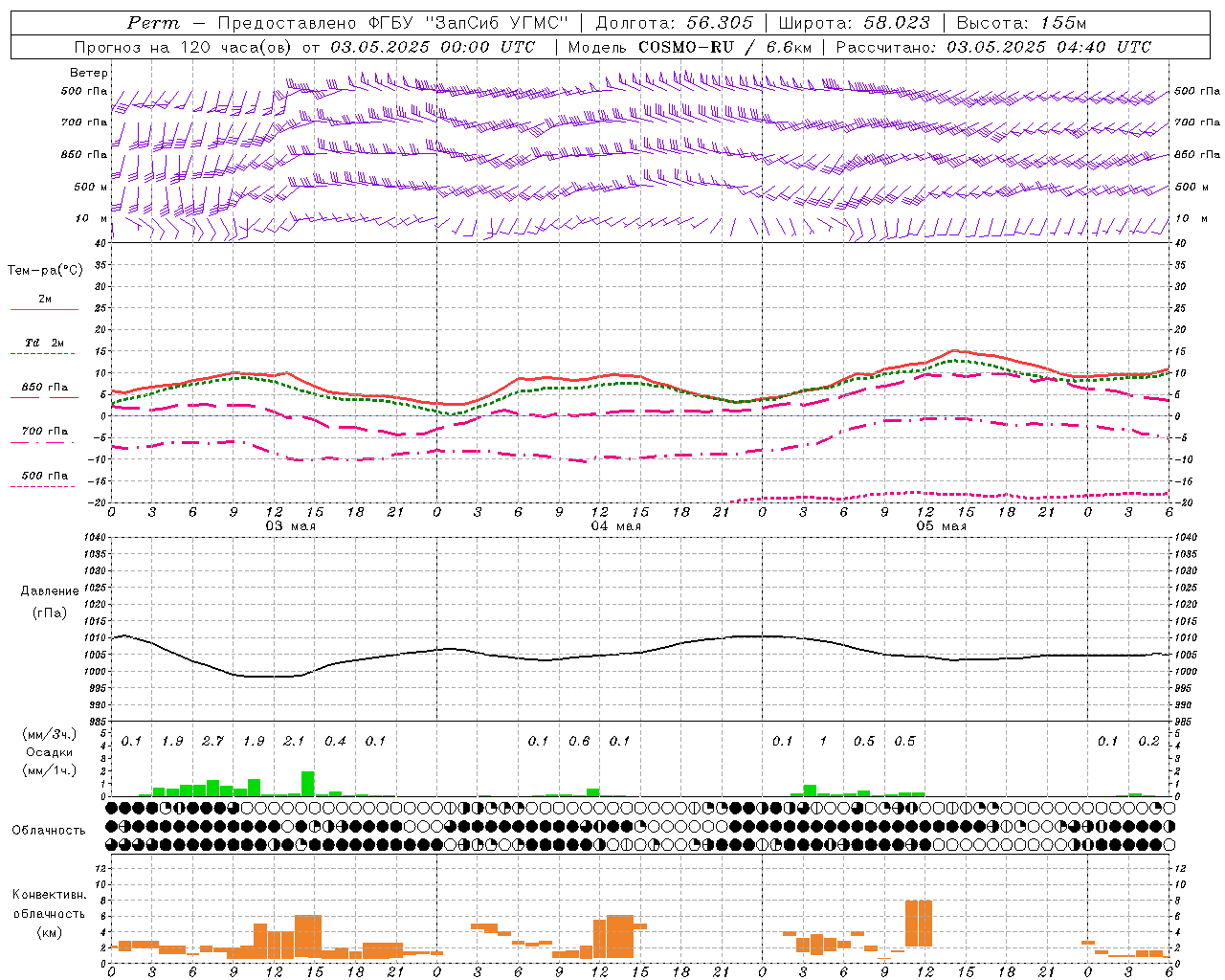Click the "Ветер" wind panel label
Image resolution: width=1225 pixels, height=980 pixels.
[89, 73]
